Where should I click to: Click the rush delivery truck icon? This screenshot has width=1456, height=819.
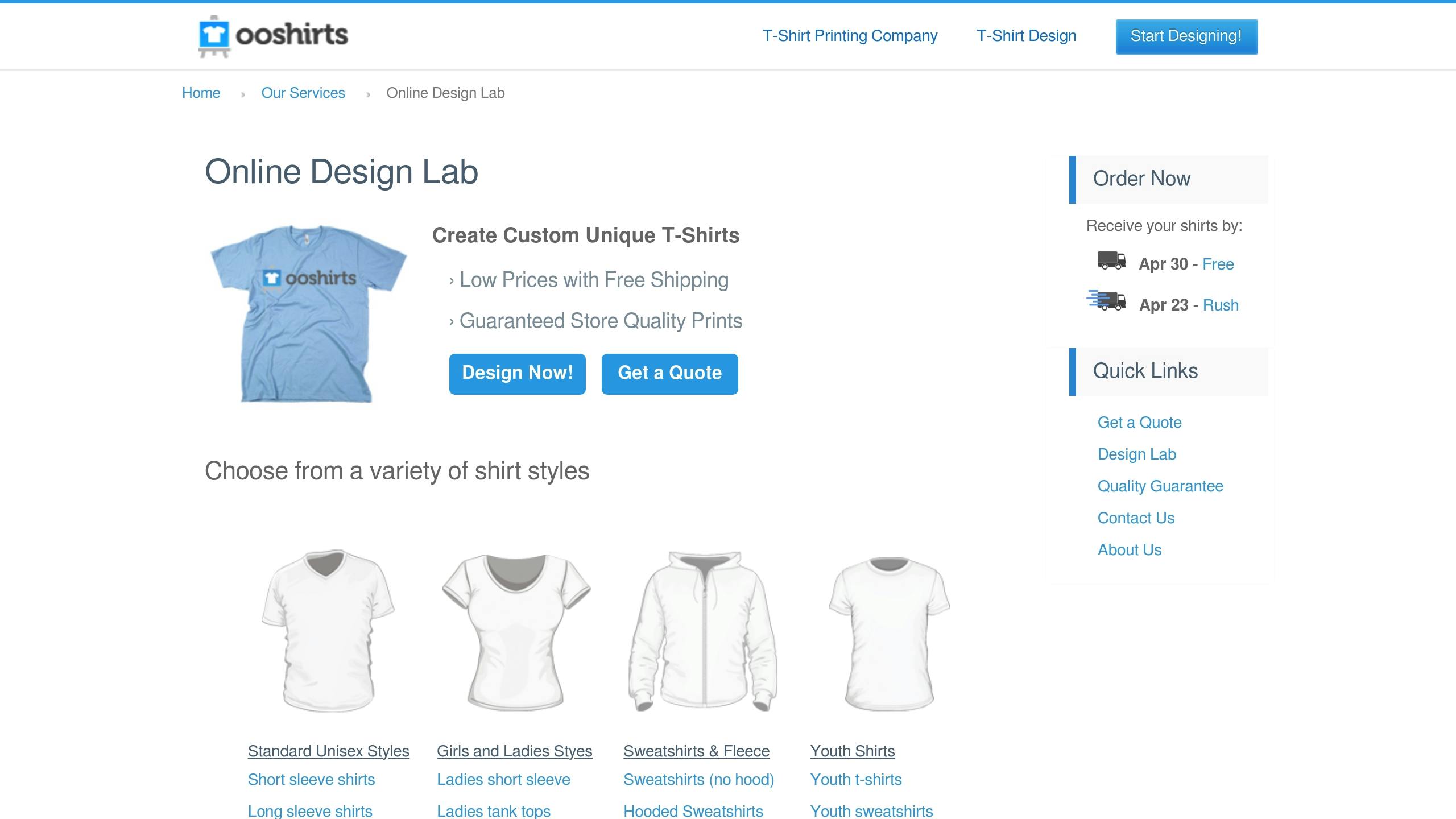pos(1106,300)
